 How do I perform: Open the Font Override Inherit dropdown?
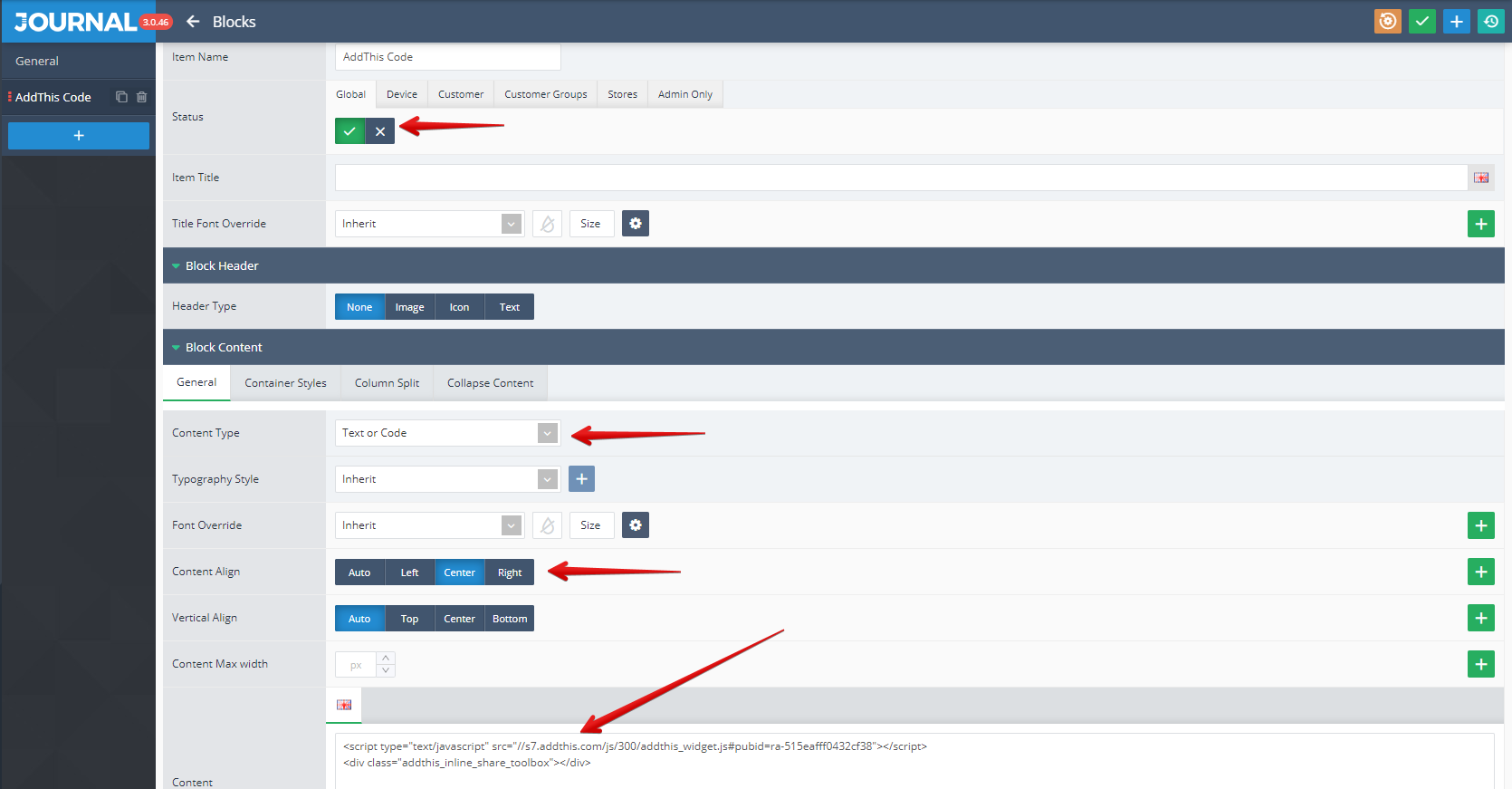(429, 525)
